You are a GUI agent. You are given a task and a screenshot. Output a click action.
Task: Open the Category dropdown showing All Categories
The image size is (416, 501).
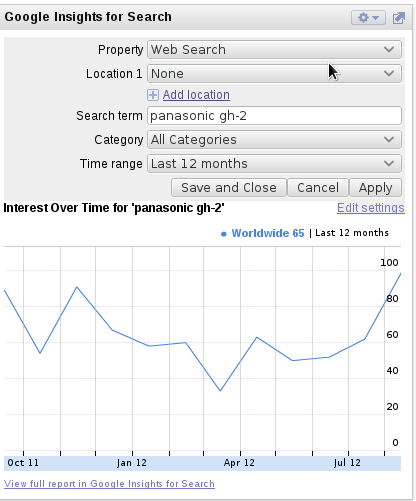(274, 140)
